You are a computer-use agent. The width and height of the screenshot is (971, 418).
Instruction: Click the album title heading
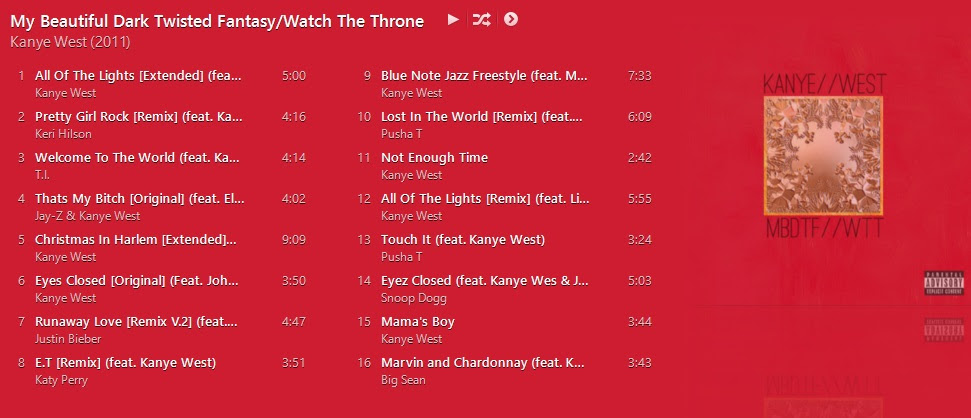click(x=217, y=21)
